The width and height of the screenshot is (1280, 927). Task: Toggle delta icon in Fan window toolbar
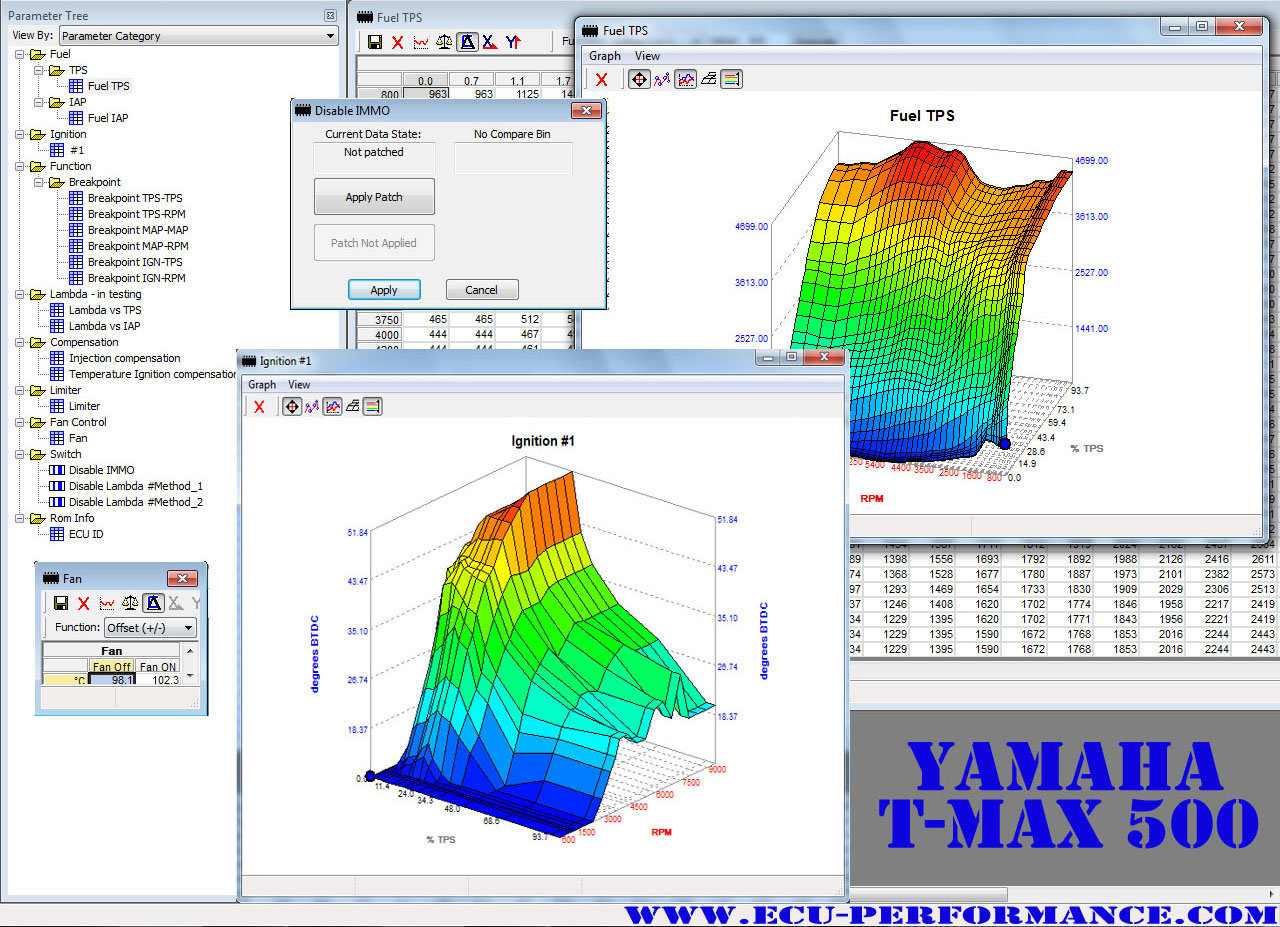[x=153, y=603]
